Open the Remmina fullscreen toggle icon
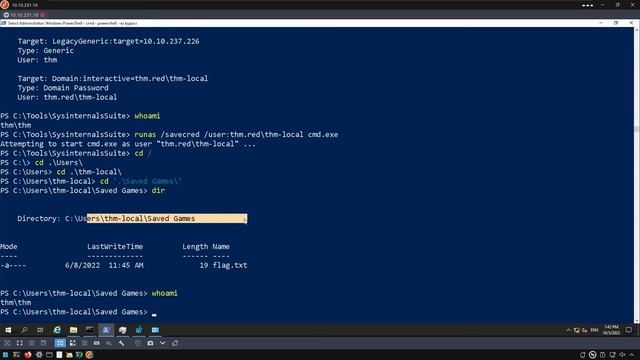The height and width of the screenshot is (360, 640). (20, 343)
